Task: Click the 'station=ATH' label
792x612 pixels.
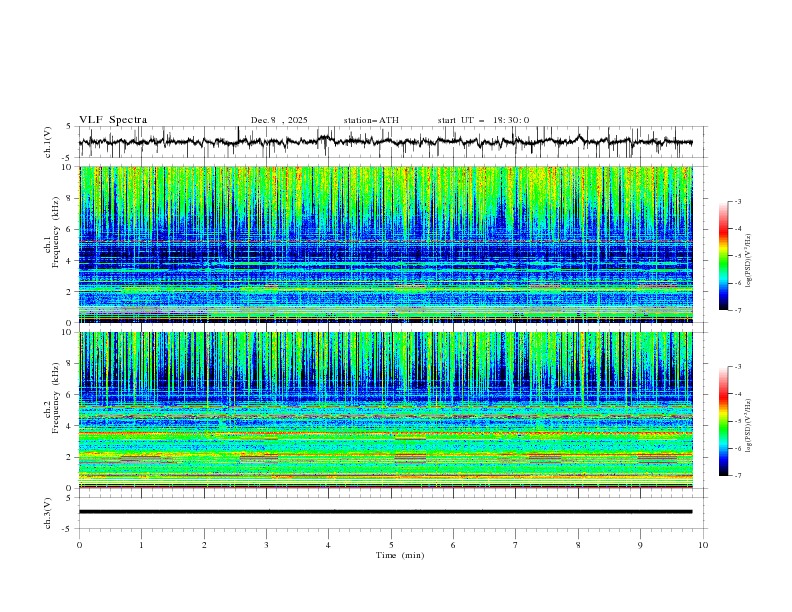Action: pyautogui.click(x=371, y=120)
